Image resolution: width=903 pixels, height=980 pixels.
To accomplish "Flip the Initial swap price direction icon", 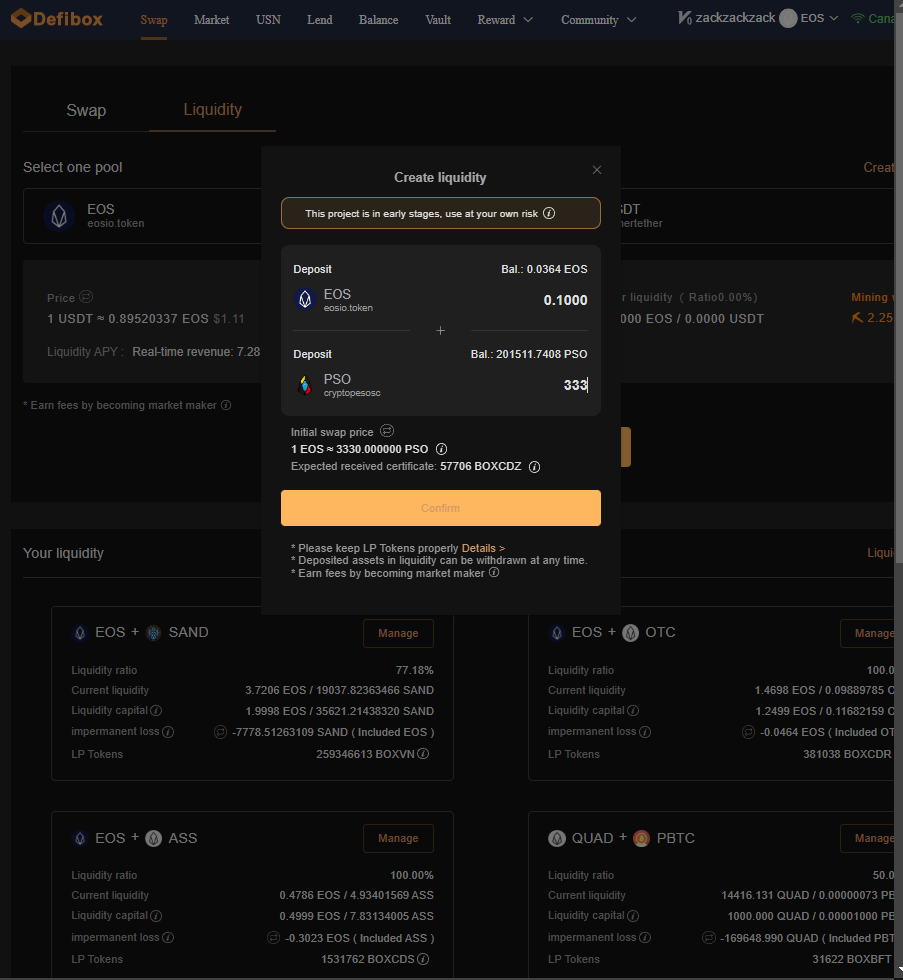I will (x=387, y=431).
